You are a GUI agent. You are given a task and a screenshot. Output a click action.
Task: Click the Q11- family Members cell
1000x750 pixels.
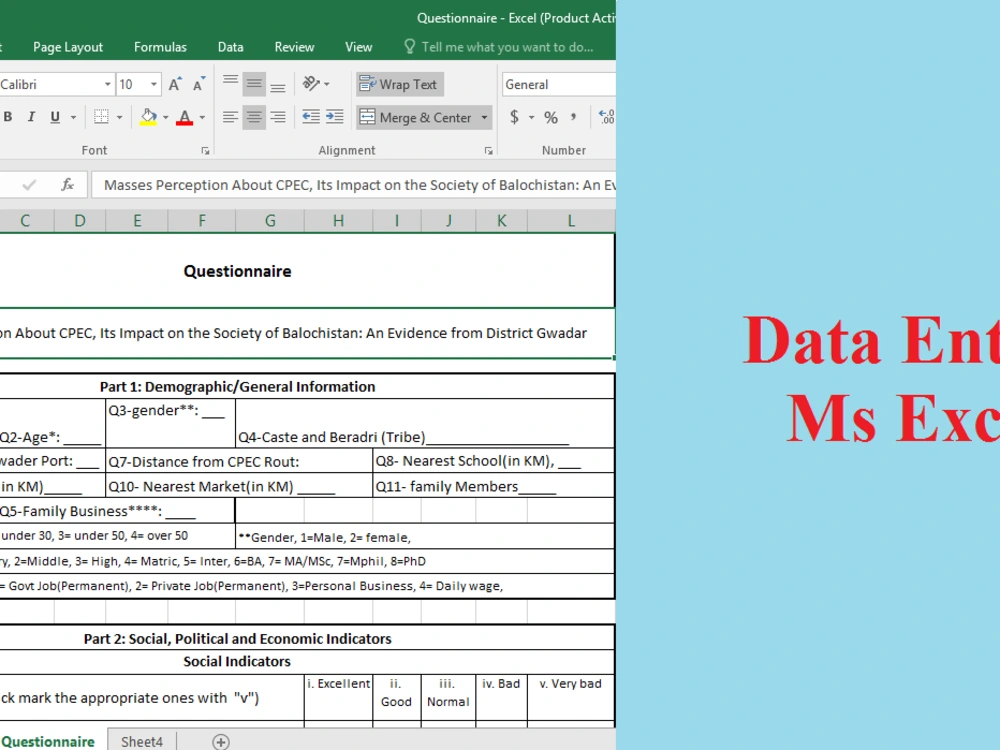tap(494, 485)
